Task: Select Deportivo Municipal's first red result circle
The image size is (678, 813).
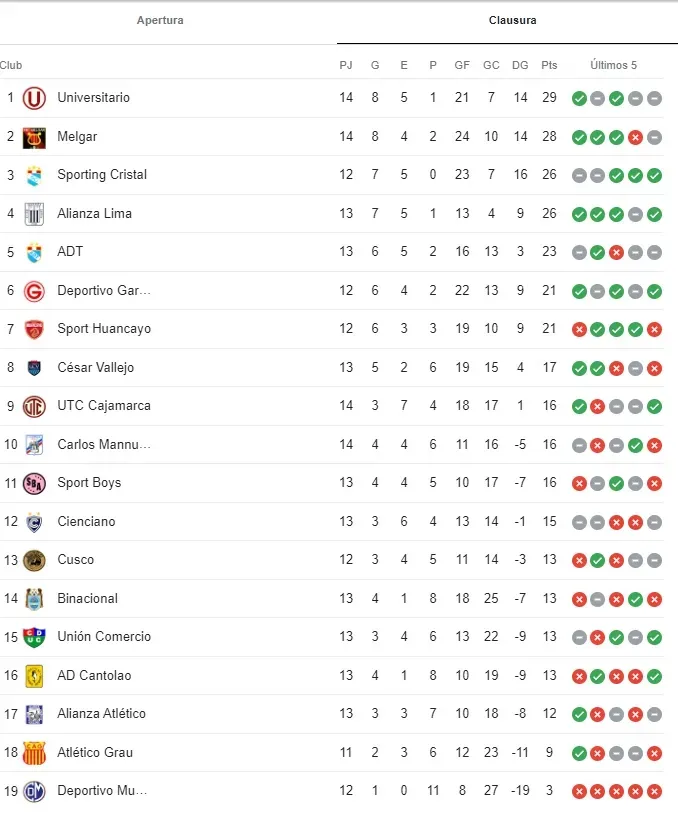Action: [x=579, y=790]
